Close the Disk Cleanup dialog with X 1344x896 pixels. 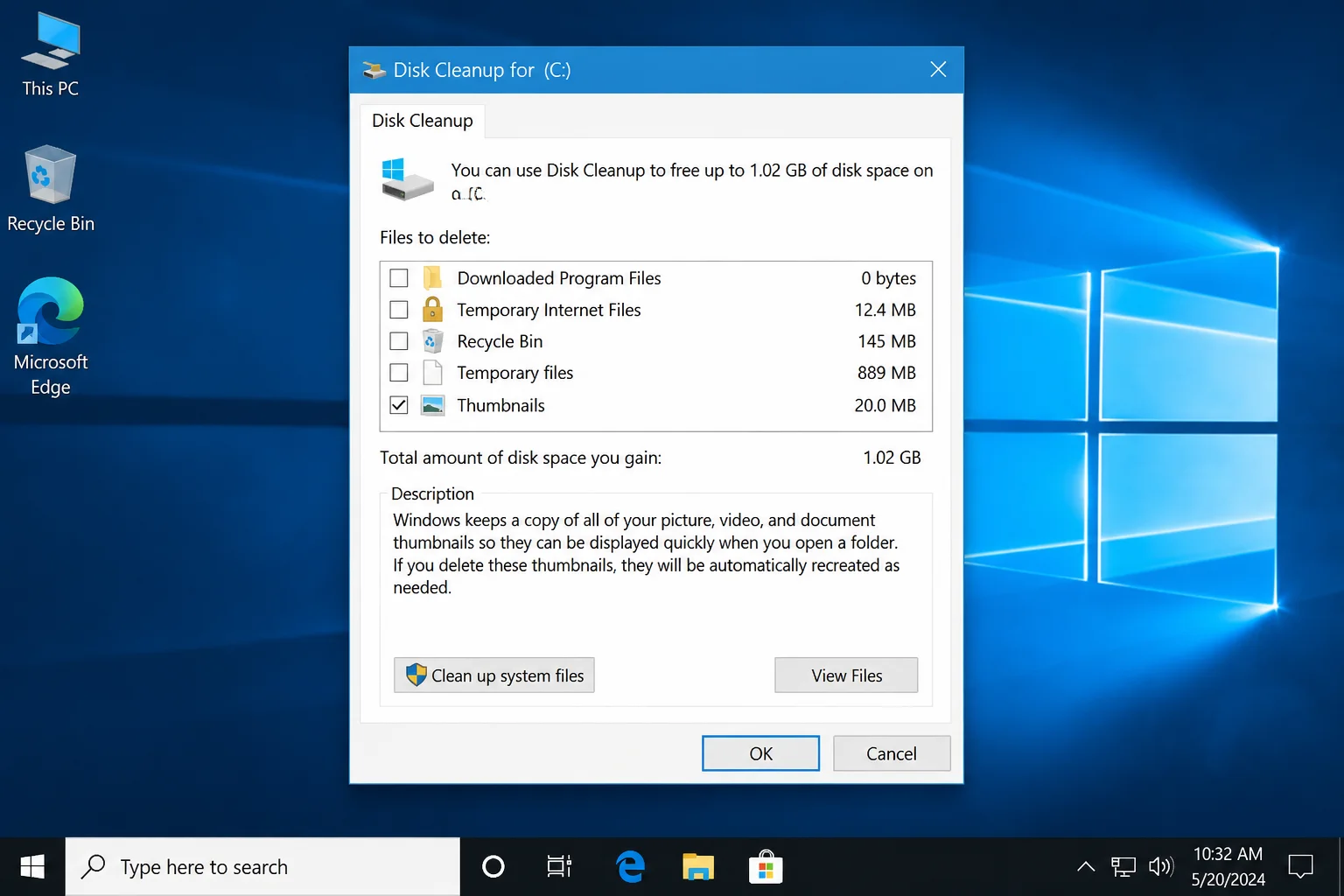coord(938,70)
